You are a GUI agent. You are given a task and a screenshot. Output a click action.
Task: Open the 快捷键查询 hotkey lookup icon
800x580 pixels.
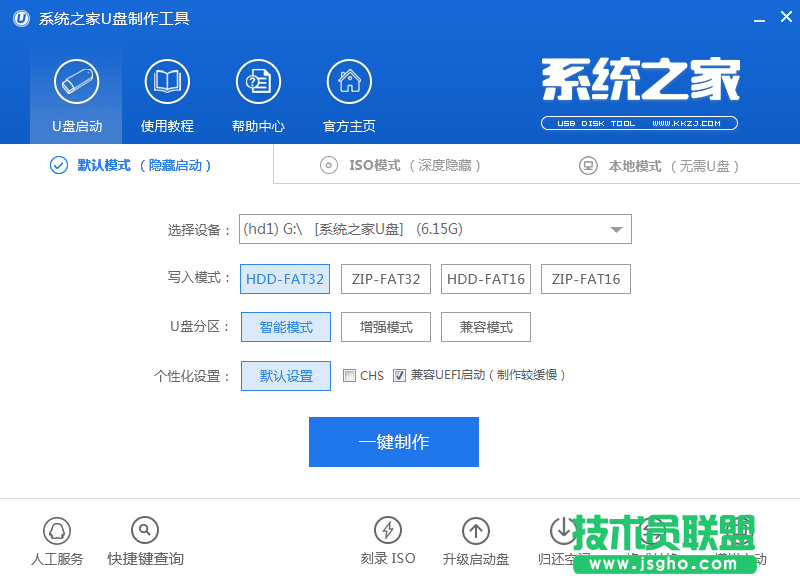tap(144, 540)
